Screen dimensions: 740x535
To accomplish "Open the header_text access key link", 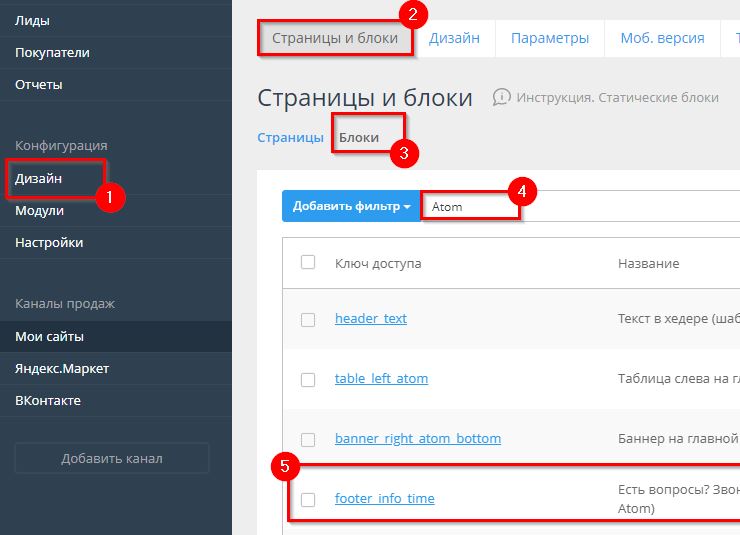I will click(x=371, y=318).
